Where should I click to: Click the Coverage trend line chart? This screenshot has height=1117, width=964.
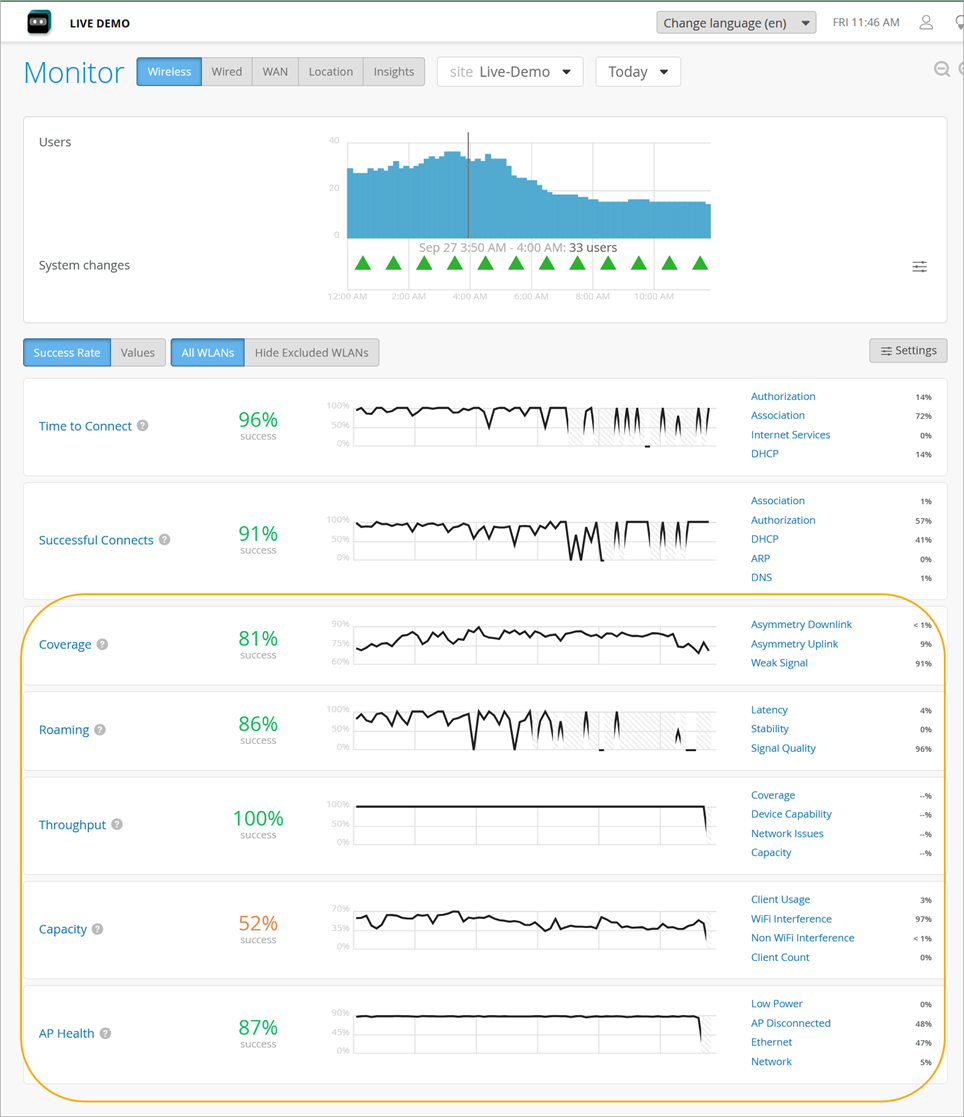534,643
